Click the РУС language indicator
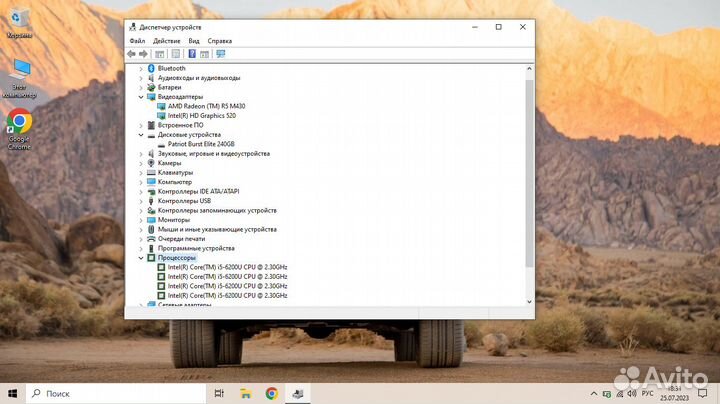This screenshot has height=404, width=720. click(647, 394)
